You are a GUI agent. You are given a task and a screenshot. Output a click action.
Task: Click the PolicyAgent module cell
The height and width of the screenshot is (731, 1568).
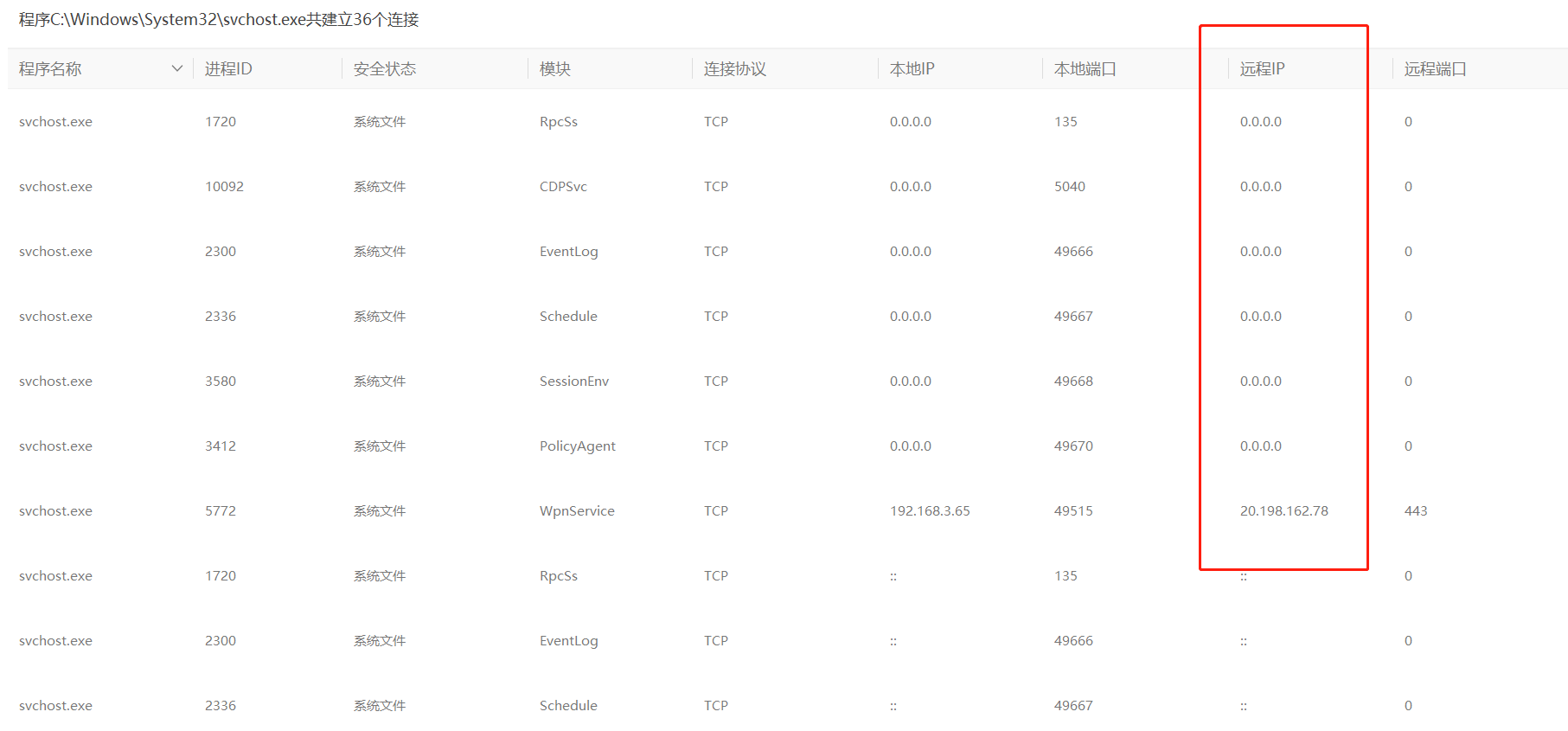click(578, 446)
